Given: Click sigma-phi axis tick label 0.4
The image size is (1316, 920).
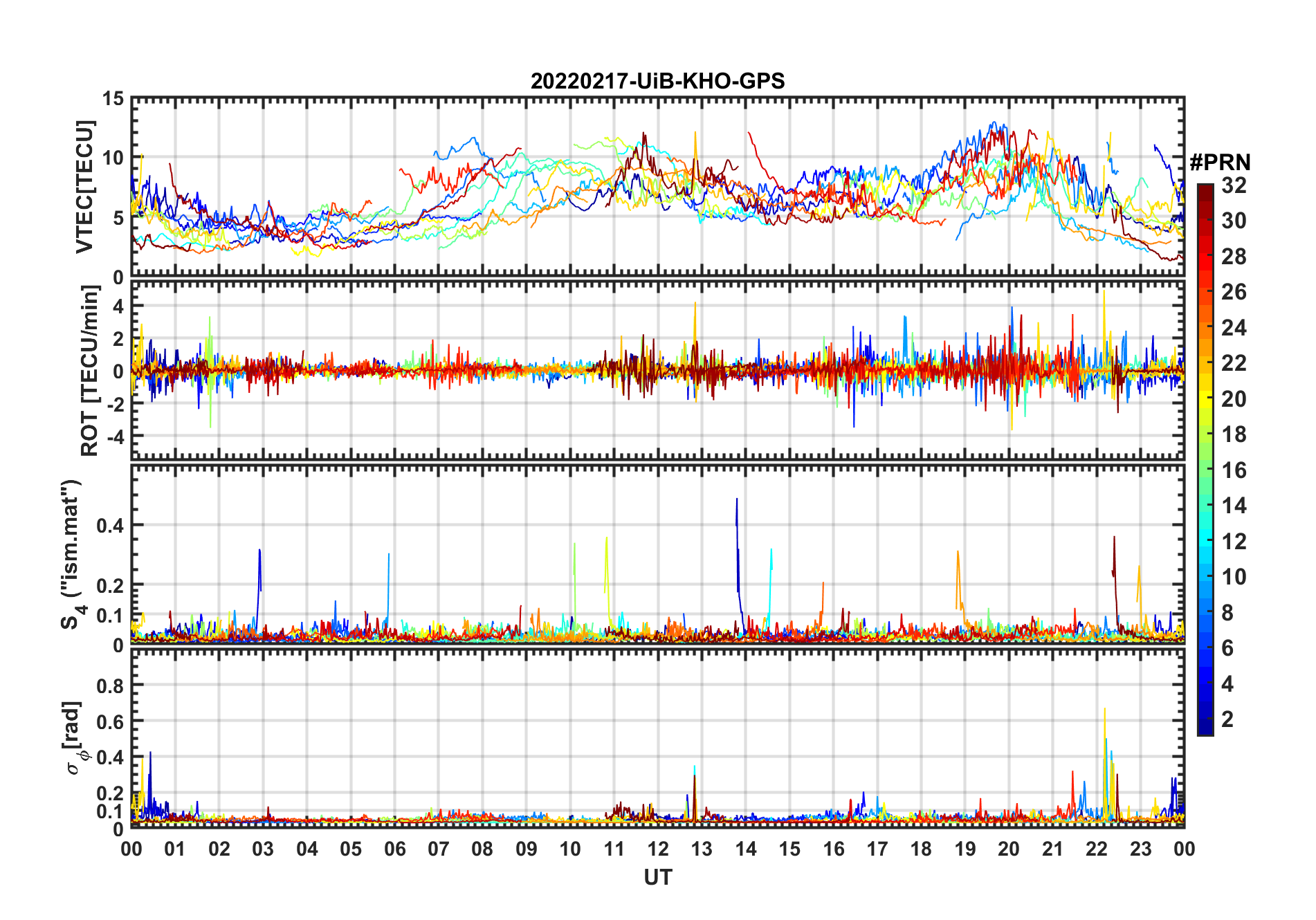Looking at the screenshot, I should (x=111, y=757).
